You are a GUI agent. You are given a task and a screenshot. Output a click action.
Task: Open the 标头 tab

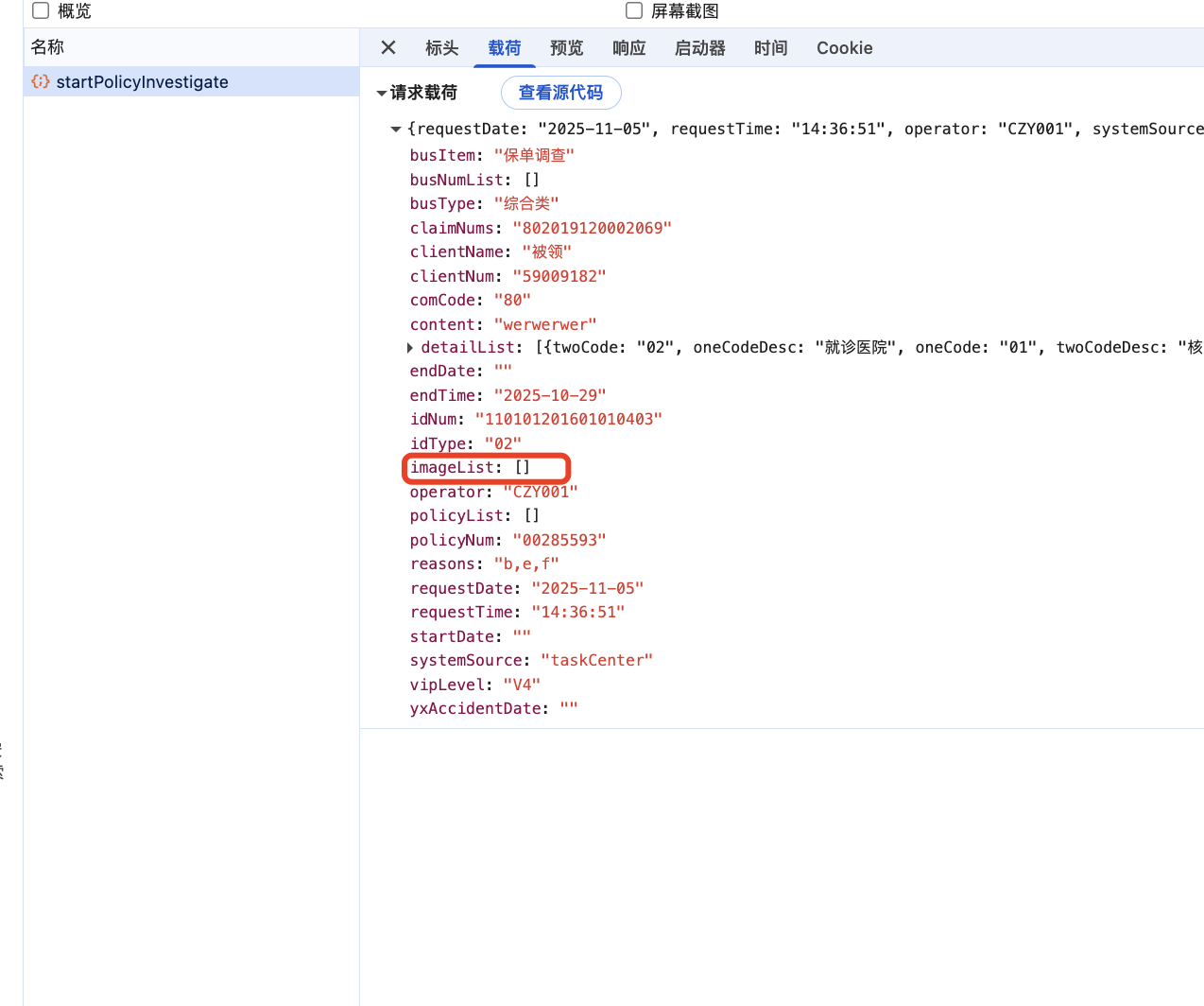pyautogui.click(x=441, y=47)
